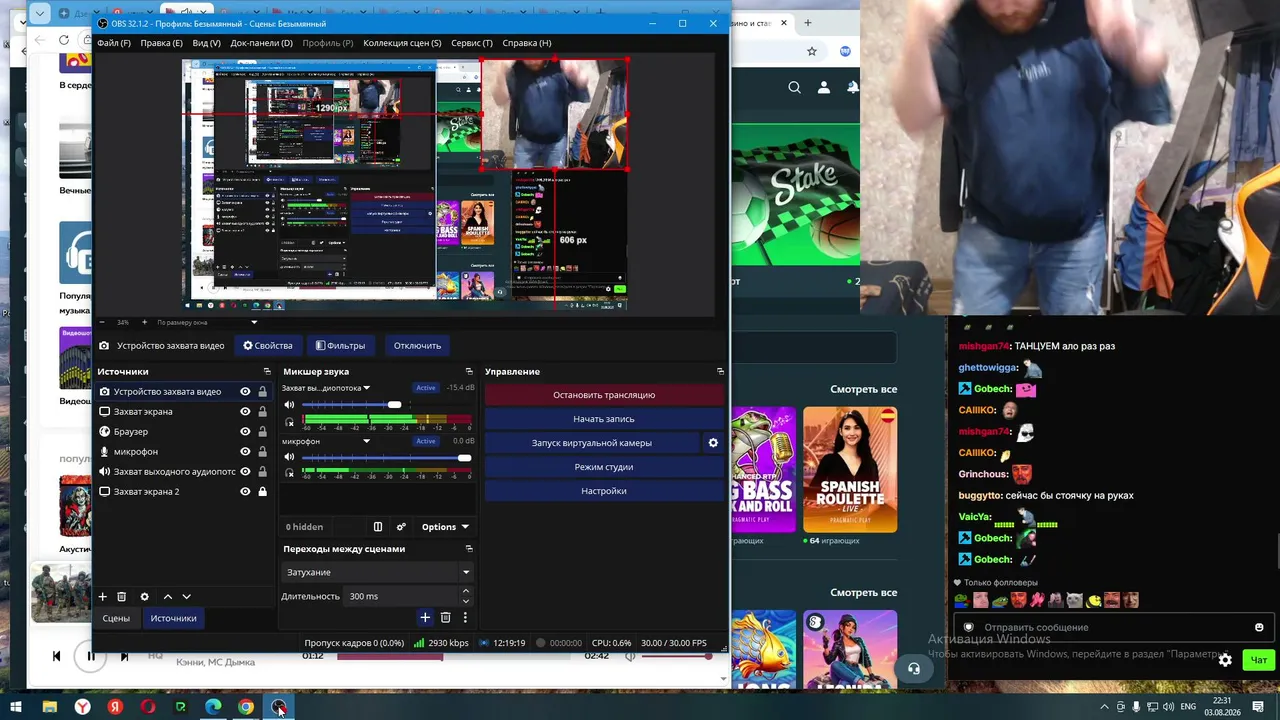Open the Файл menu
The height and width of the screenshot is (720, 1280).
(114, 43)
